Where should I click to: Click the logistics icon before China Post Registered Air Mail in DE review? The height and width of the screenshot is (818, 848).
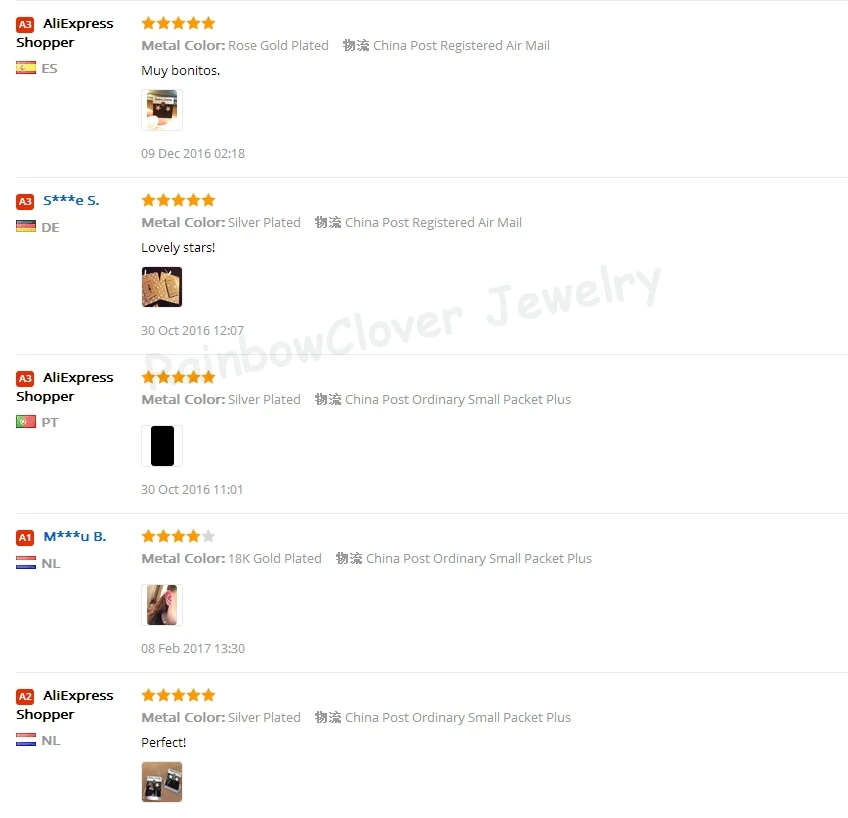coord(328,222)
